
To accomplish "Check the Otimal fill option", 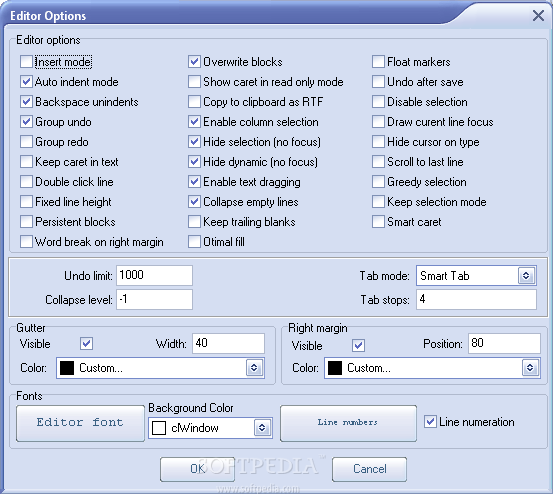I will [x=194, y=242].
